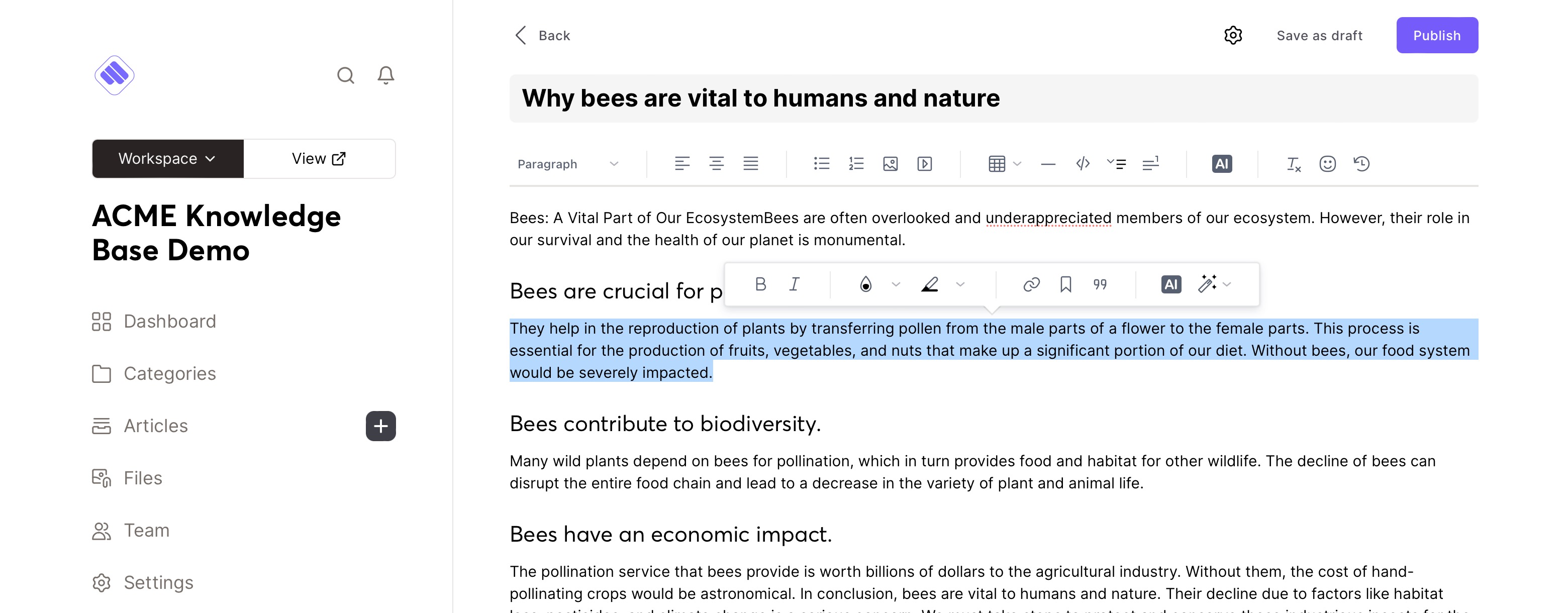1568x613 pixels.
Task: Toggle bold on selected text
Action: (760, 284)
